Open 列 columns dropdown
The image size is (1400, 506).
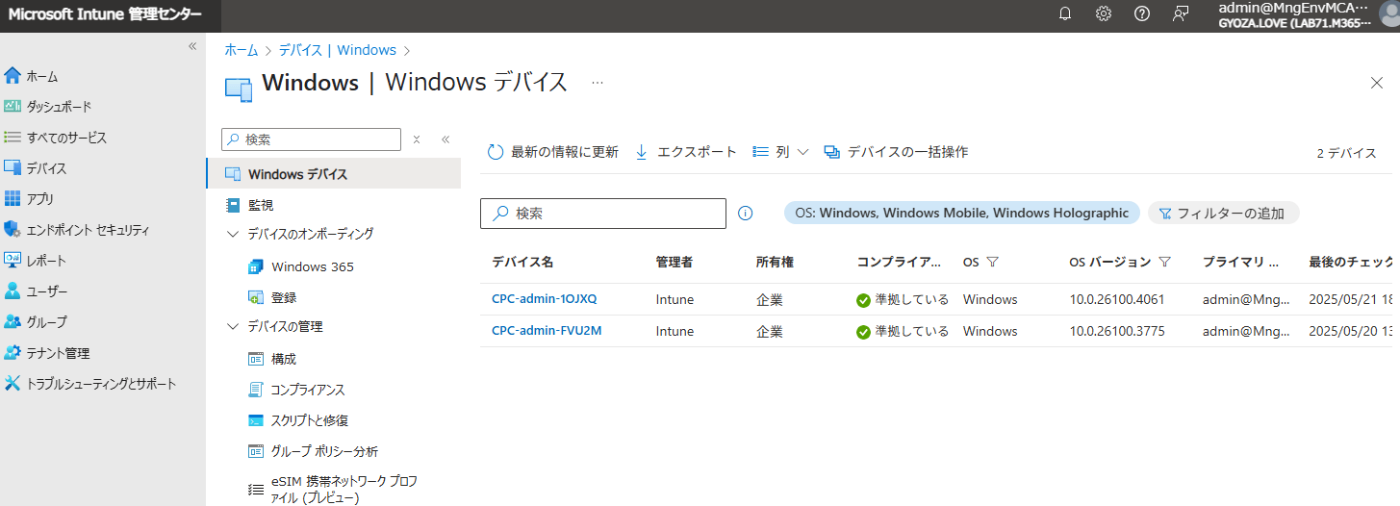[x=780, y=152]
